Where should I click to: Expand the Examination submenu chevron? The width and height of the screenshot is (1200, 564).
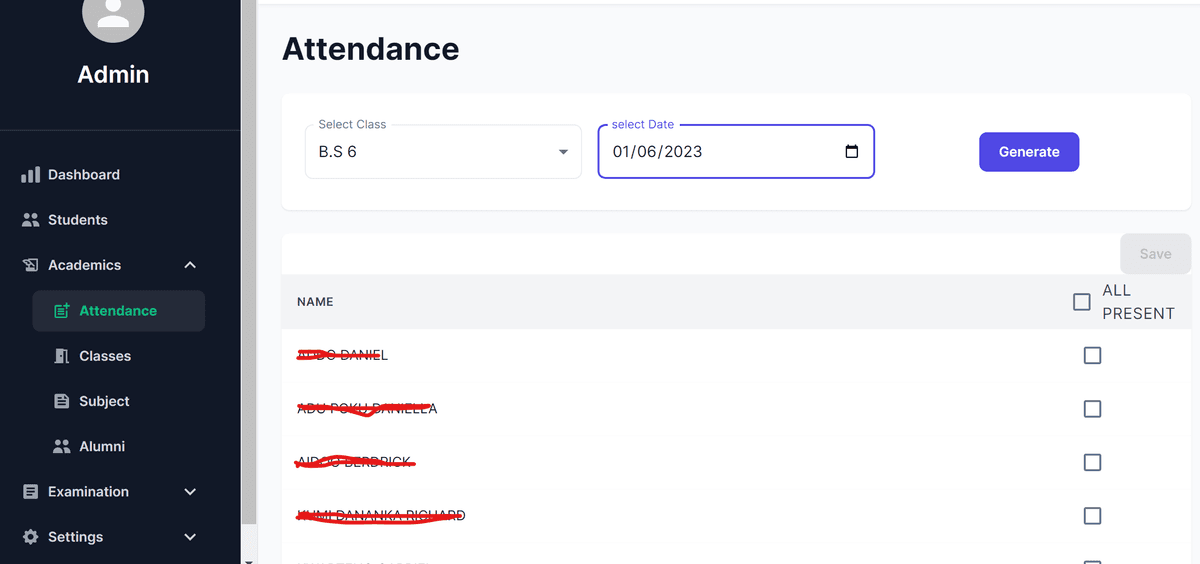[190, 492]
